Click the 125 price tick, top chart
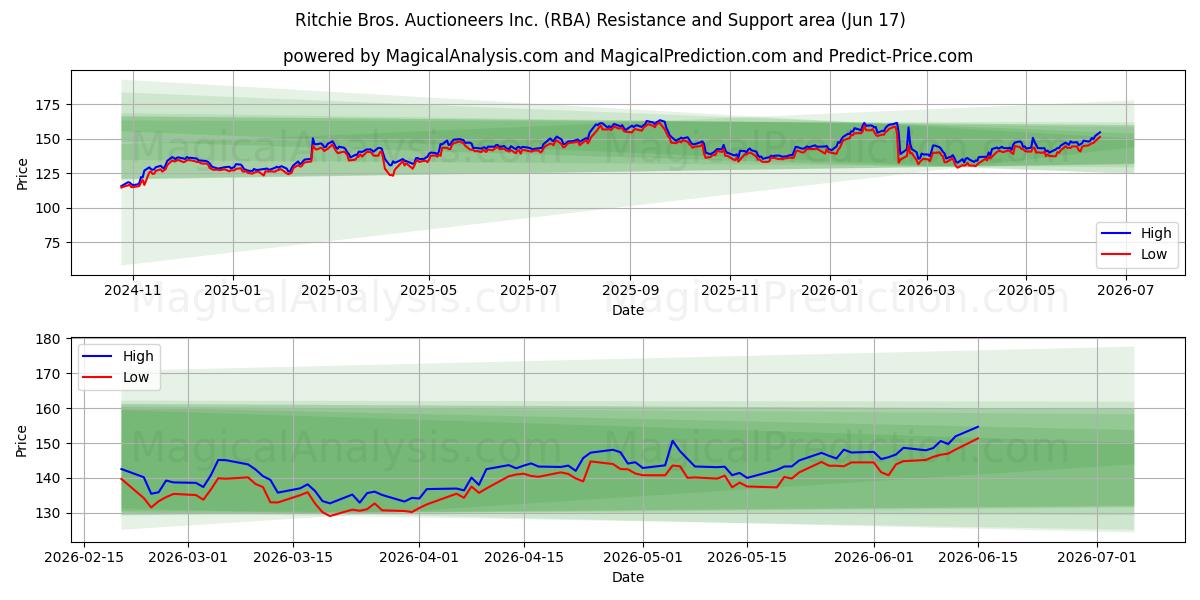The width and height of the screenshot is (1200, 600). coord(50,174)
